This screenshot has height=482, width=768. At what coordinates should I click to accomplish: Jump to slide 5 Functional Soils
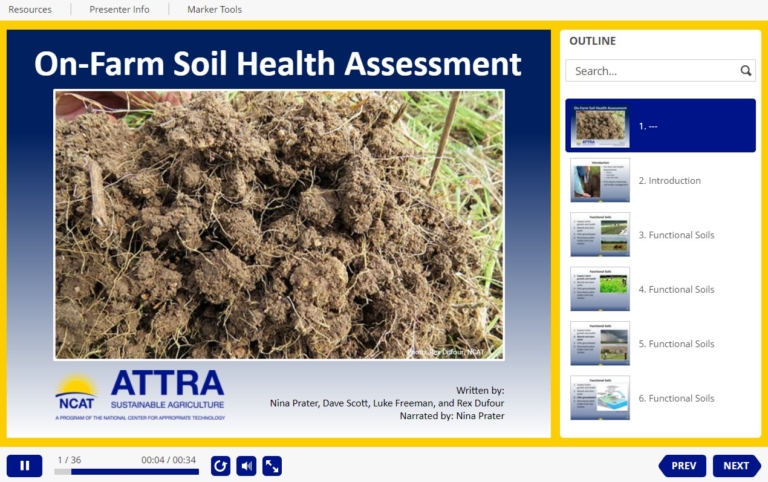(x=600, y=343)
